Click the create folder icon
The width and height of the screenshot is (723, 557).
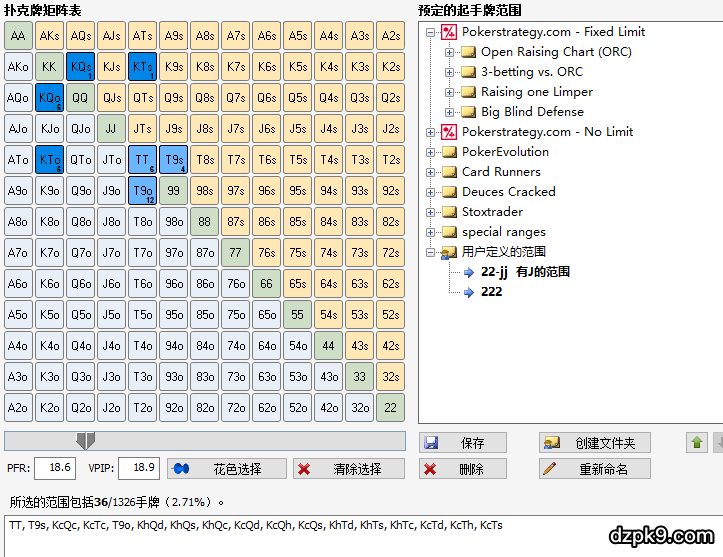[x=550, y=443]
